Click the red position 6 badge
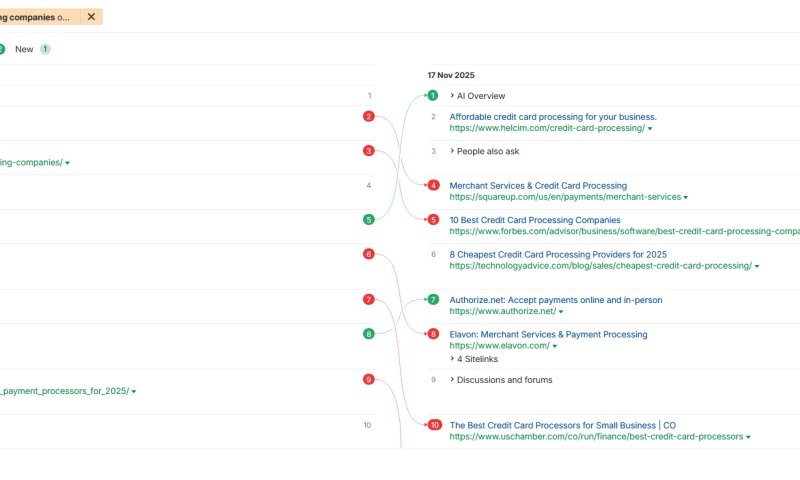800x480 pixels. [x=369, y=254]
